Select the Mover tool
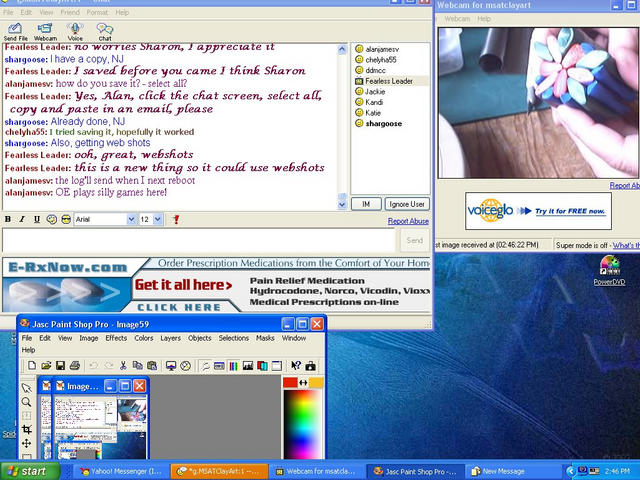The width and height of the screenshot is (640, 480). 27,443
